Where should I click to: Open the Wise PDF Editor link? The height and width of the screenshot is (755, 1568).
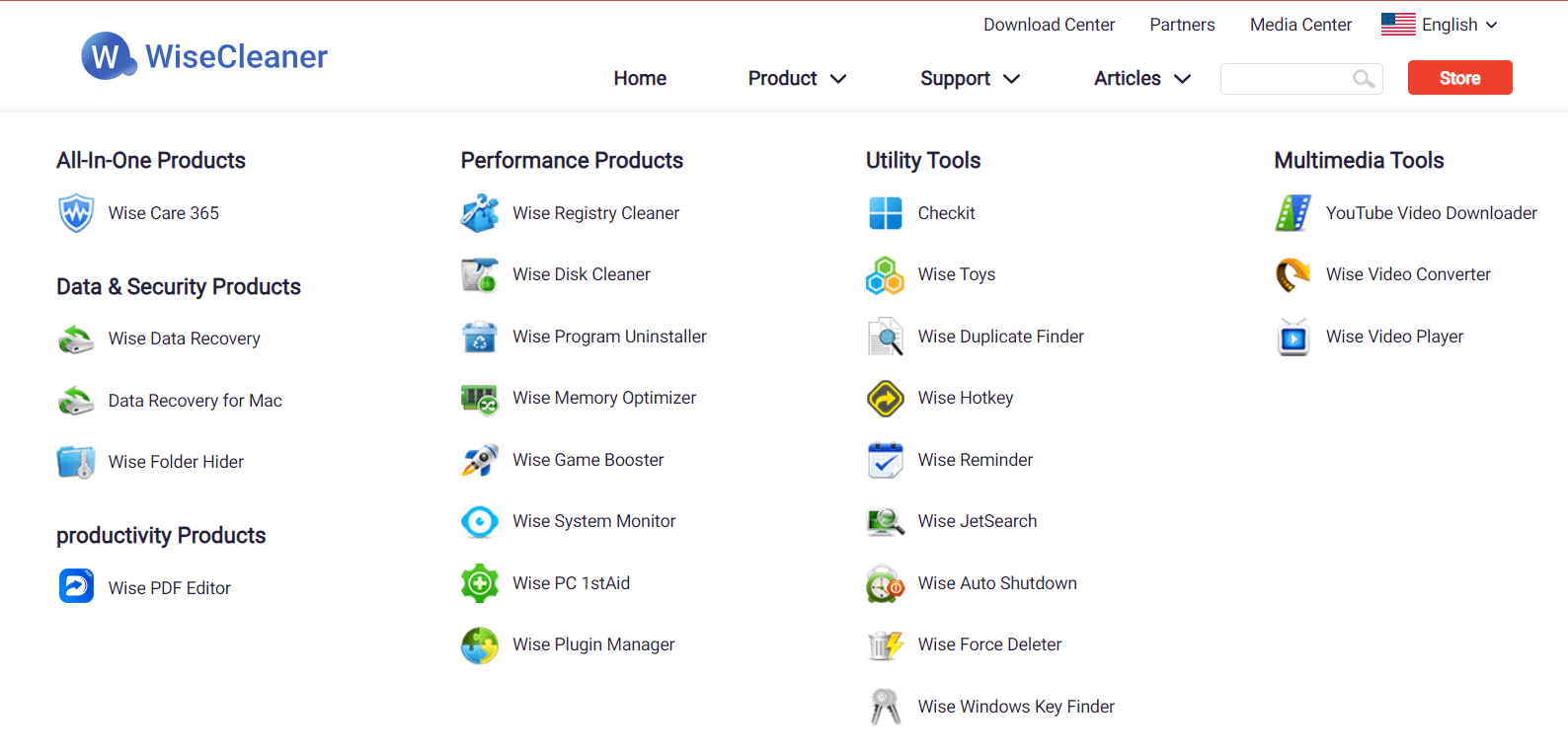[170, 588]
